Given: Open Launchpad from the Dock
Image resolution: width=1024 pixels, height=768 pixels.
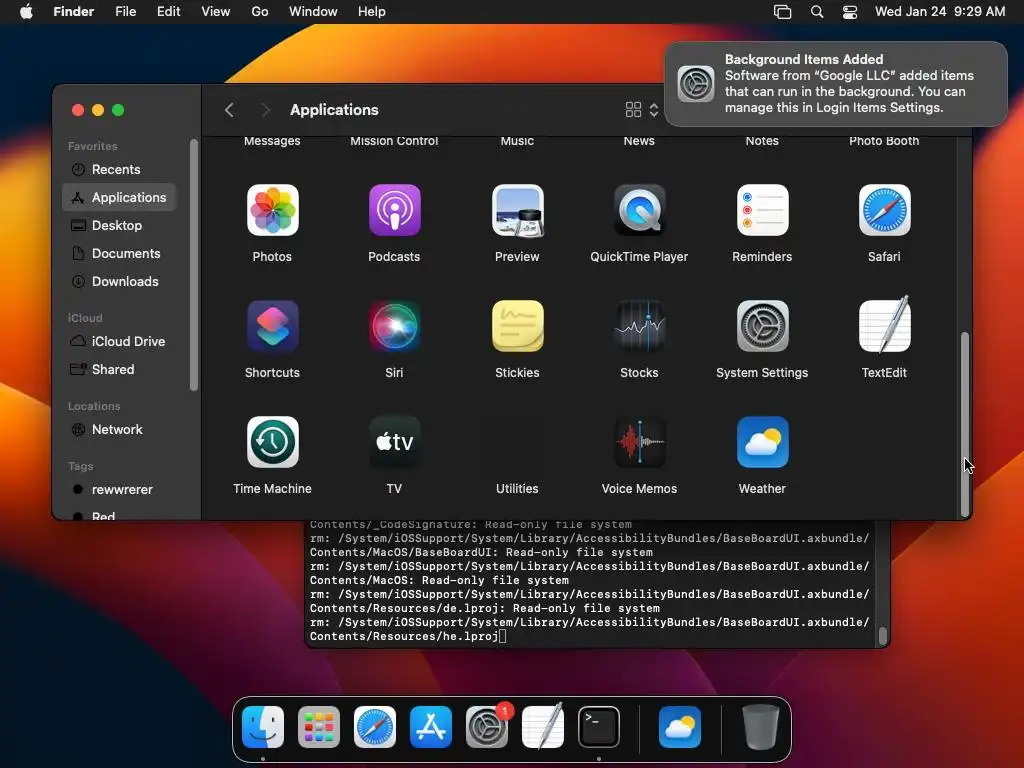Looking at the screenshot, I should coord(319,727).
